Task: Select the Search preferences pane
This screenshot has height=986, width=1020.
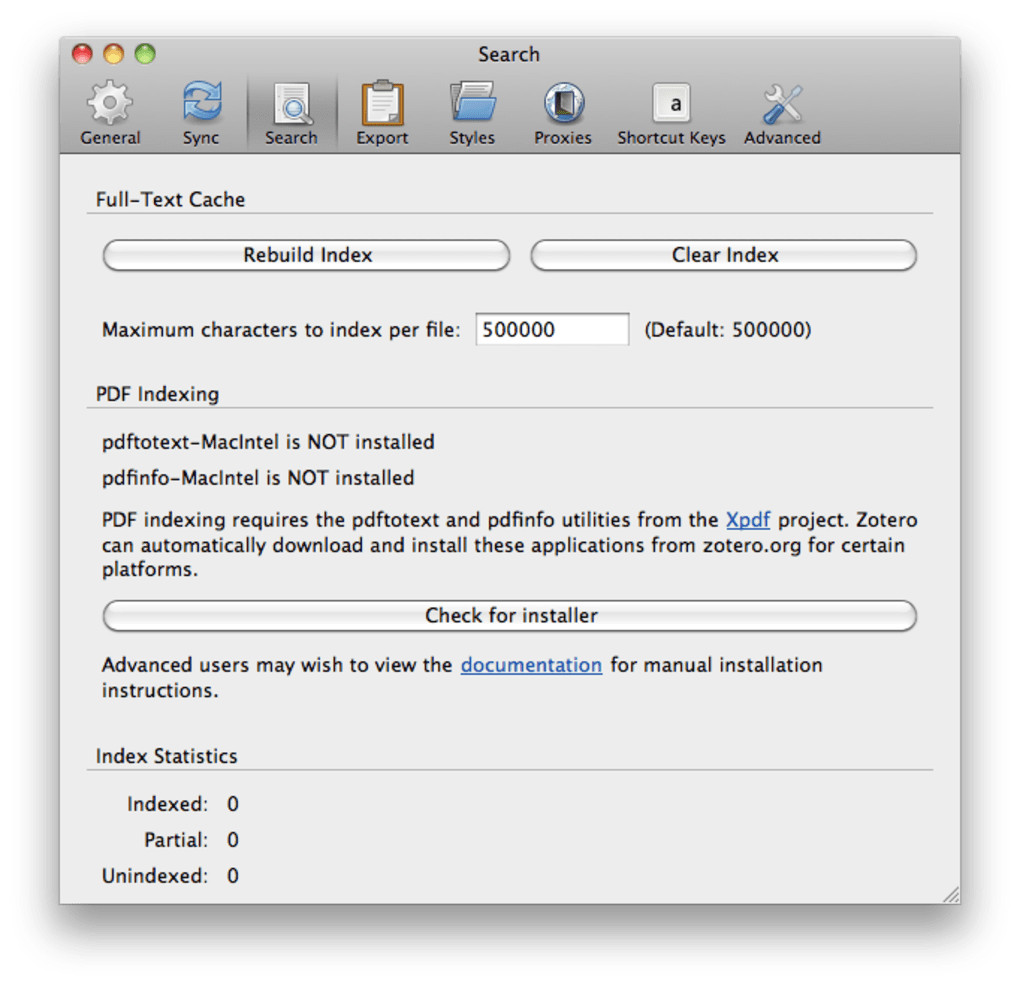Action: coord(291,113)
